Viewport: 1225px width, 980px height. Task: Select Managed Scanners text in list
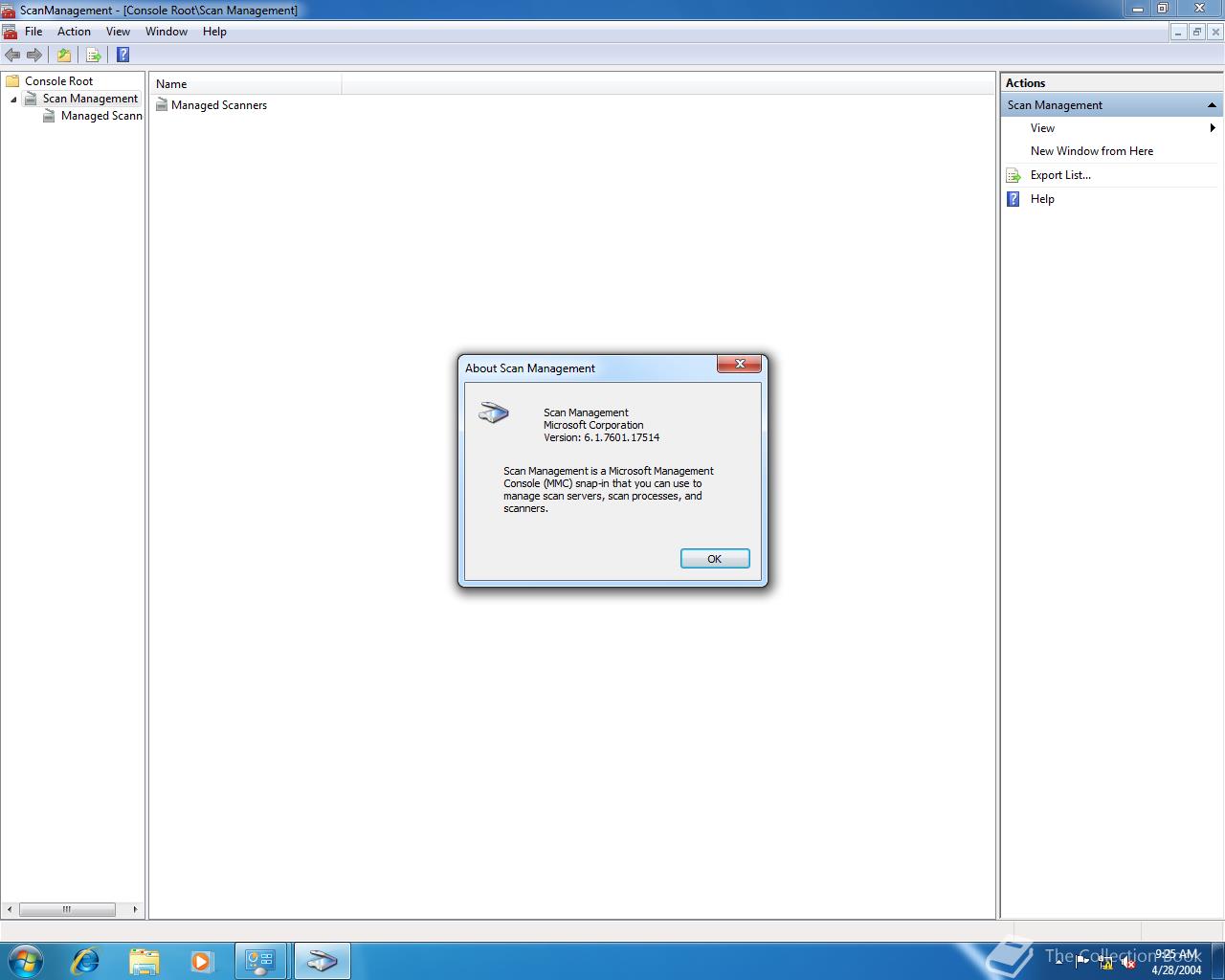click(219, 105)
